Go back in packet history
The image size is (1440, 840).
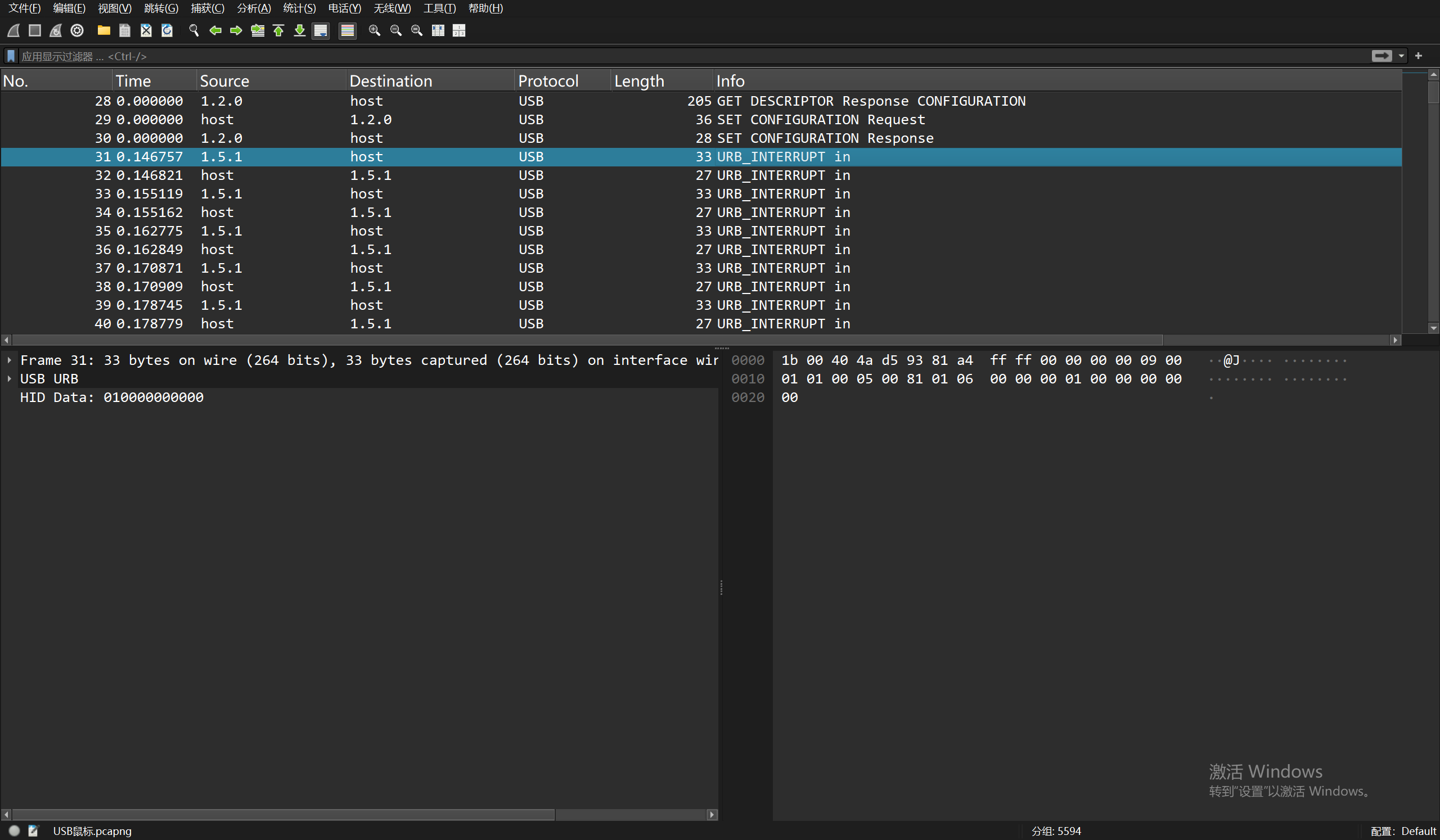215,30
